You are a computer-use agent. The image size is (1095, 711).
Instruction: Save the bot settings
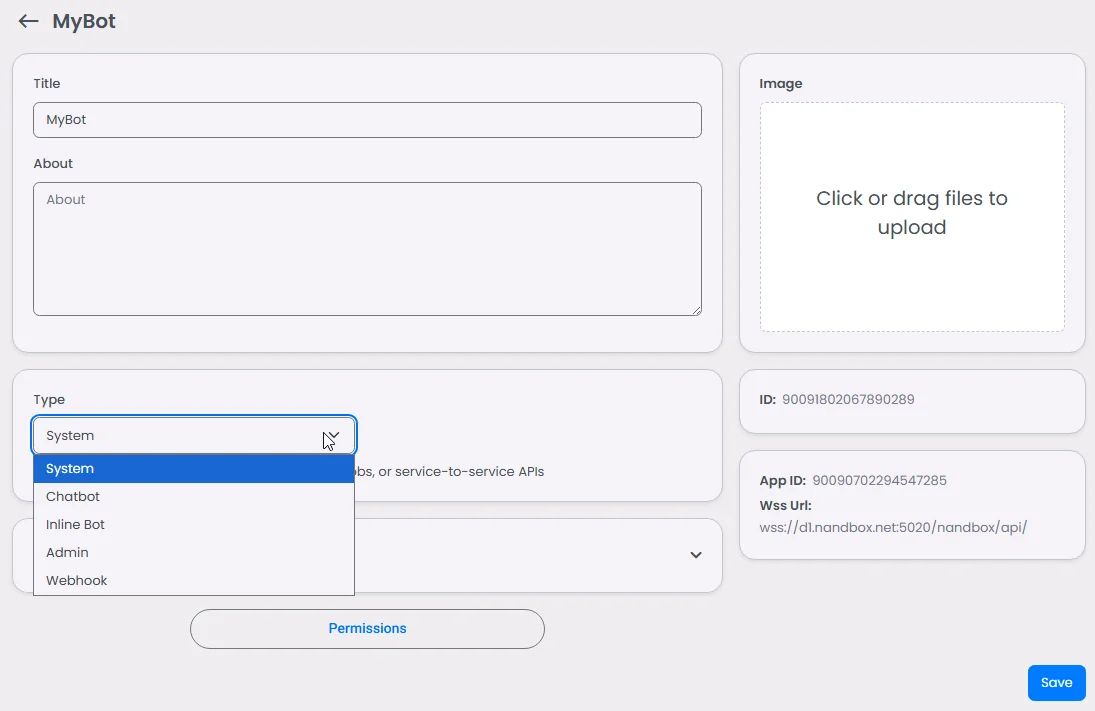coord(1057,682)
